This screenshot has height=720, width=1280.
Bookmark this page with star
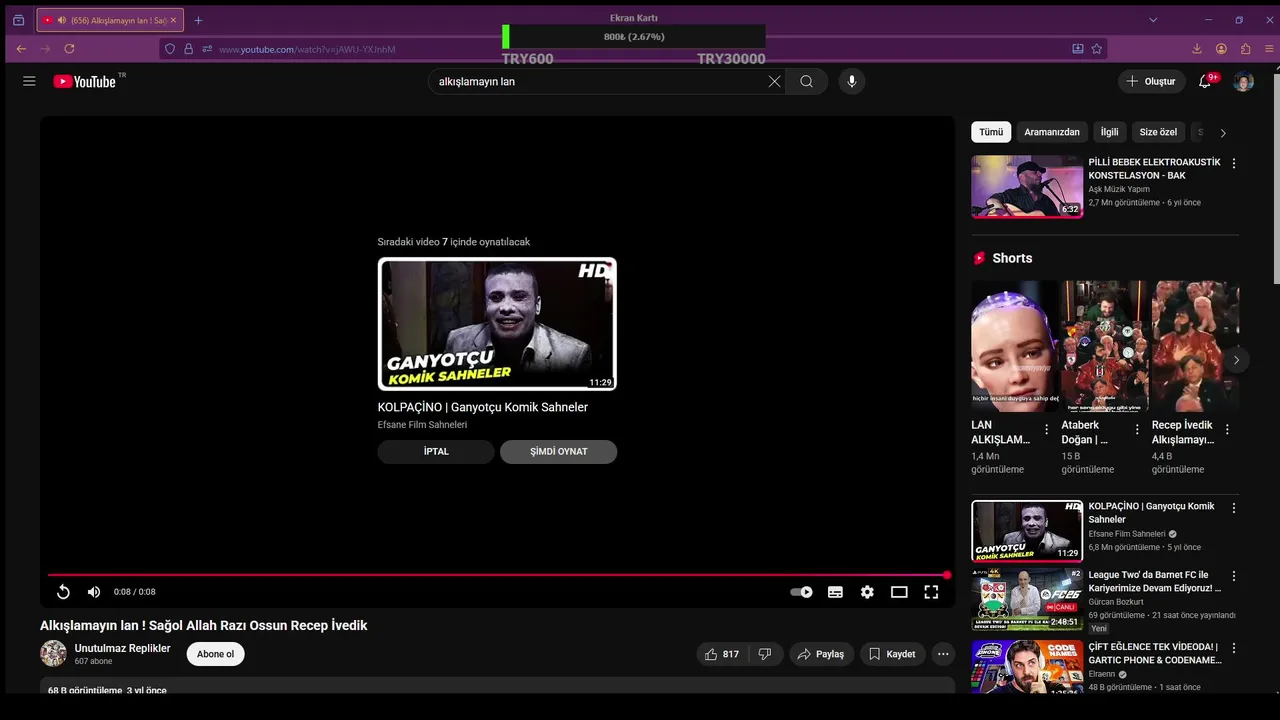[x=1097, y=48]
